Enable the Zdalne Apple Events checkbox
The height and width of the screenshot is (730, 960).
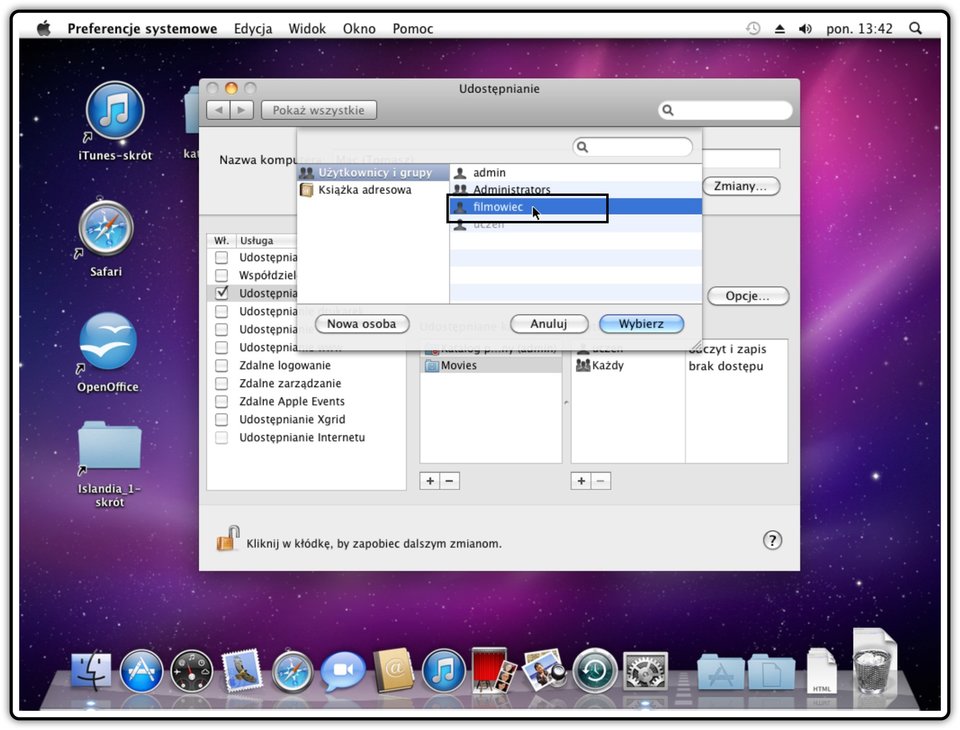click(x=222, y=402)
